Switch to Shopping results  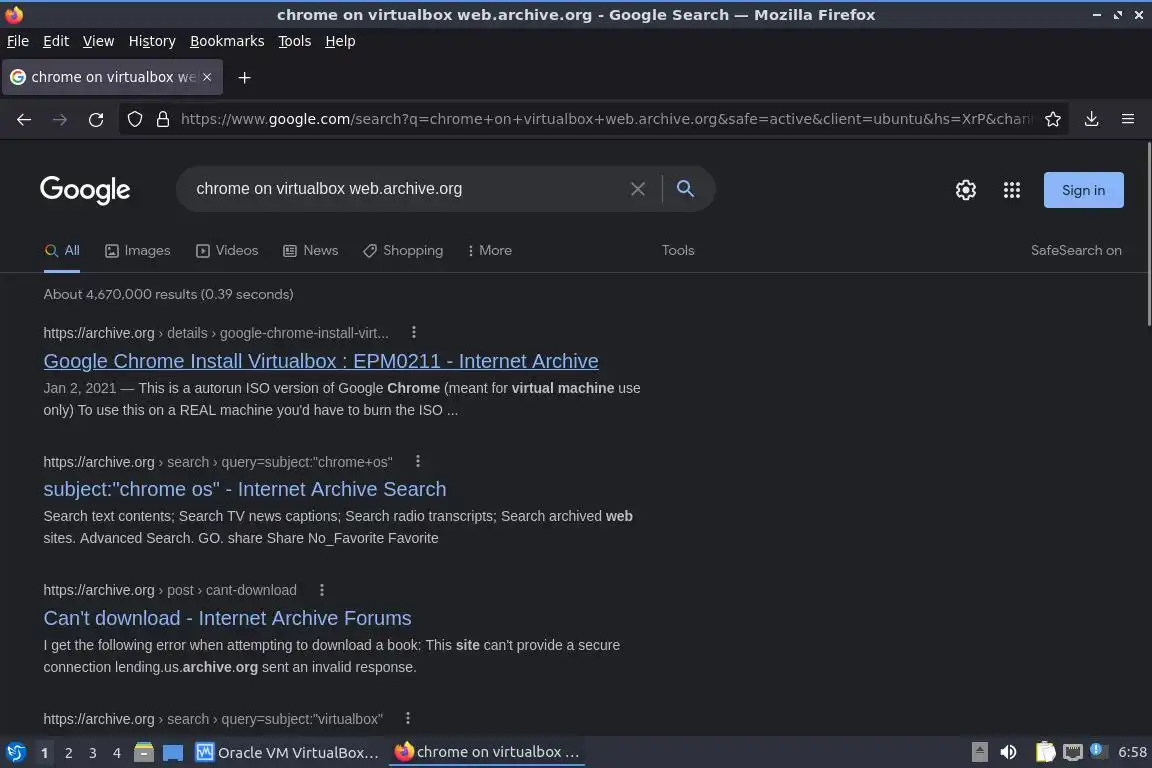pyautogui.click(x=403, y=251)
